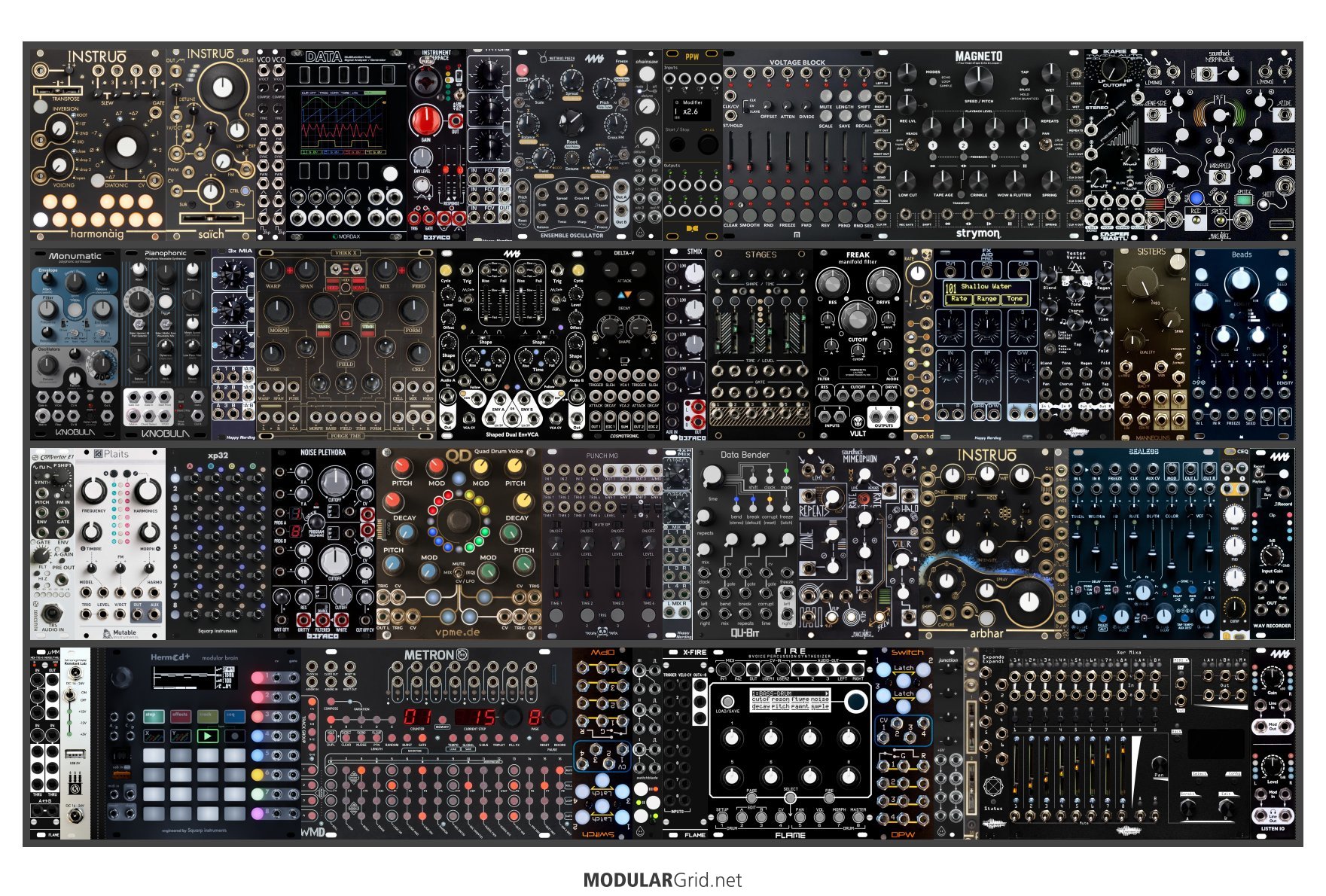
Task: Click the PPW Modifier x2.6 display
Action: point(693,110)
